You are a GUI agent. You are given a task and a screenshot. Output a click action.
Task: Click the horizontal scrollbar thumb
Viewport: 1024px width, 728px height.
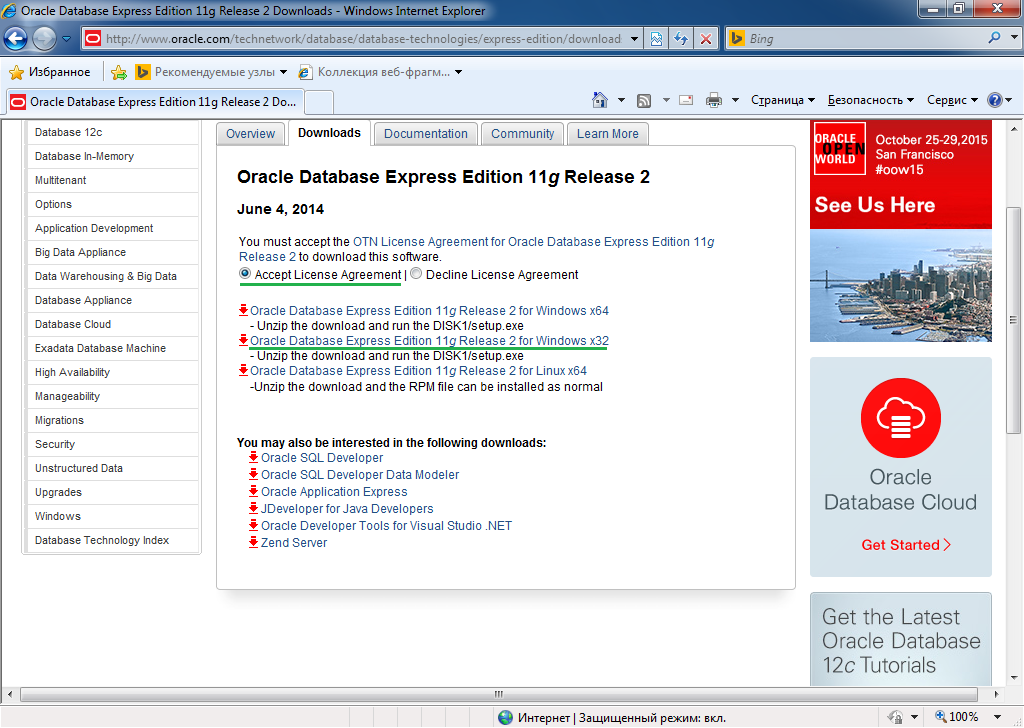499,694
